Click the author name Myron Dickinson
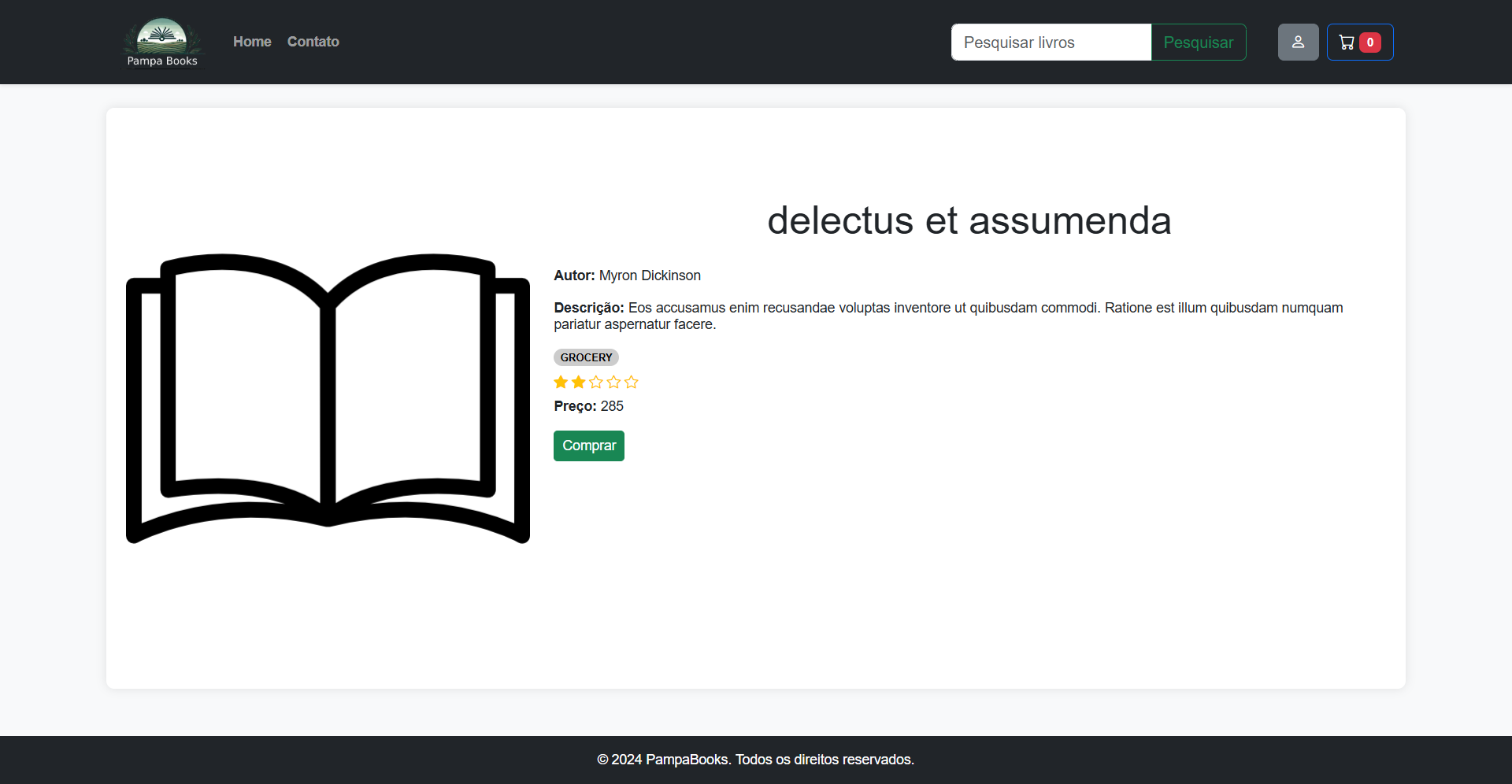This screenshot has height=784, width=1512. 649,276
